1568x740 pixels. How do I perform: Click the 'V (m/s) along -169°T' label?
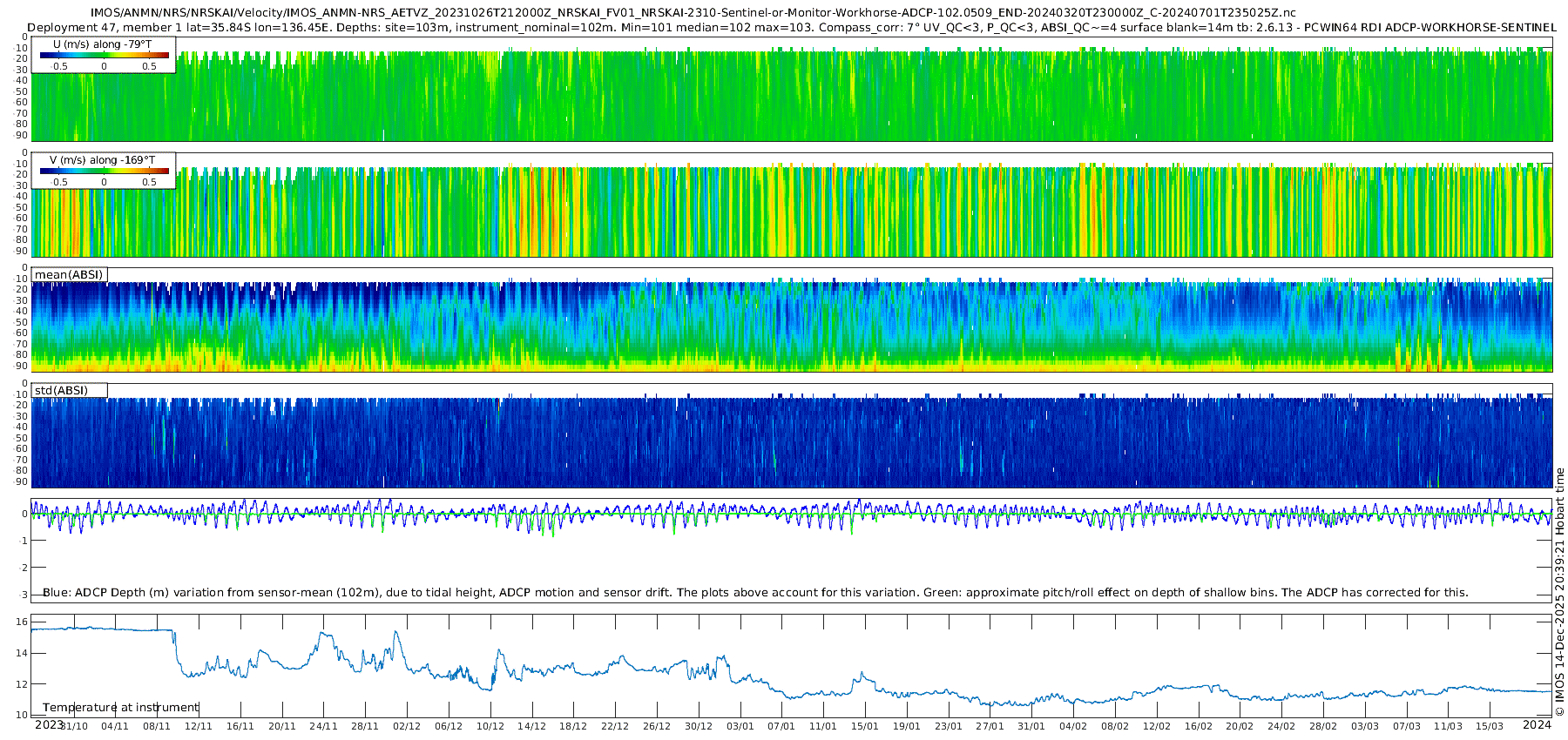pyautogui.click(x=102, y=160)
